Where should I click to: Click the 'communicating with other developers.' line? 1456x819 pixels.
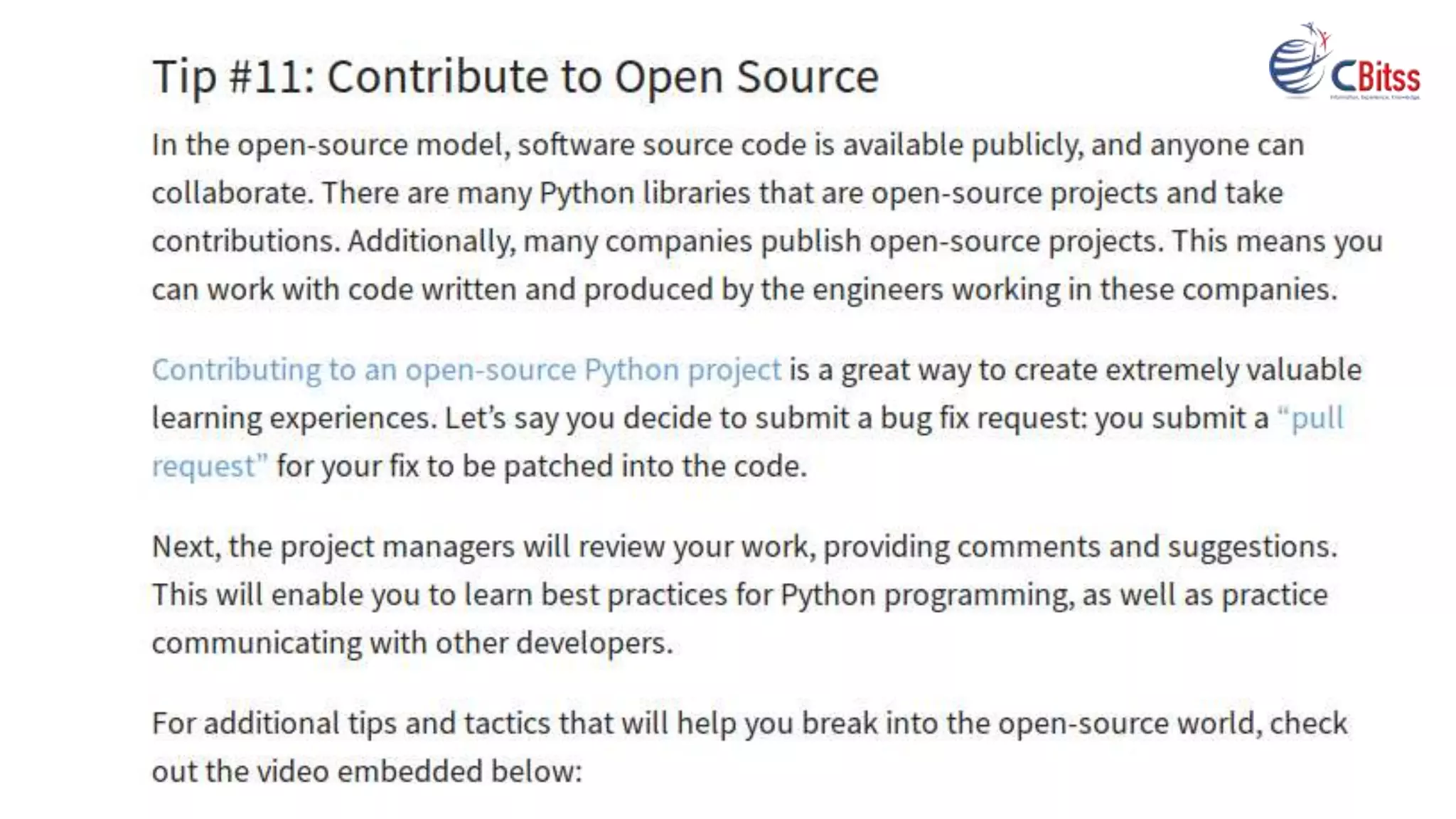(412, 643)
